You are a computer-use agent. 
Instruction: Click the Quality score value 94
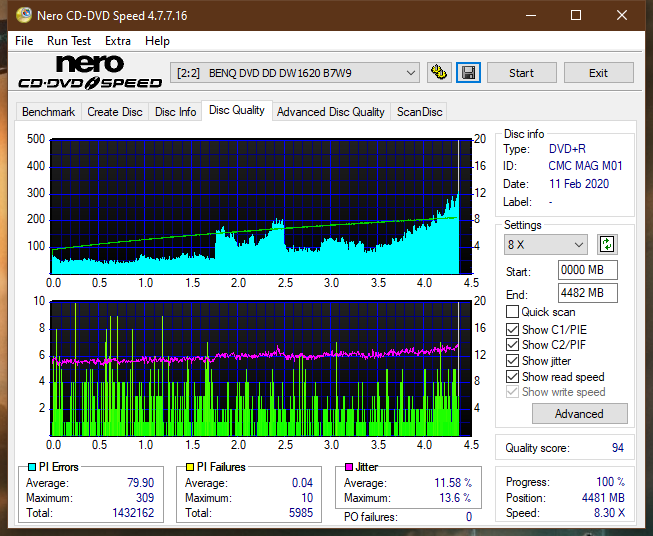618,448
